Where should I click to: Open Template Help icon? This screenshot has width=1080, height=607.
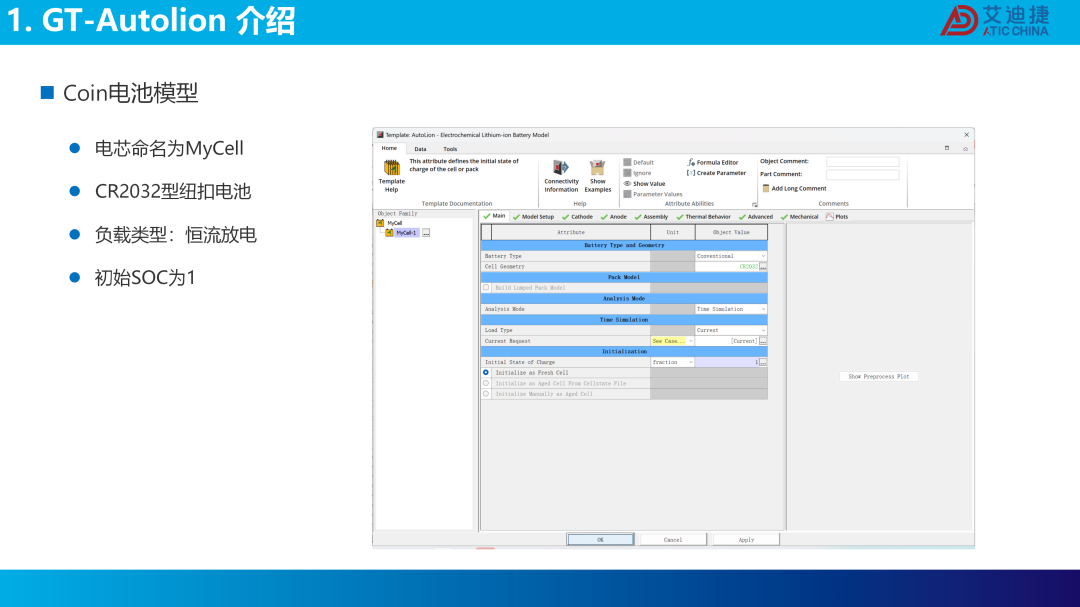point(391,167)
